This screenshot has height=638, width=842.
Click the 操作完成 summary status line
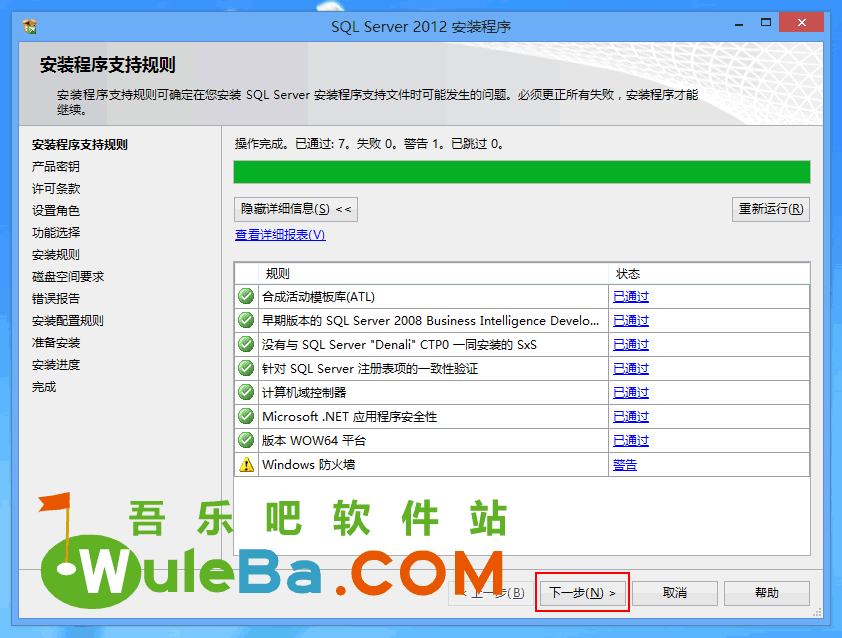click(x=369, y=144)
